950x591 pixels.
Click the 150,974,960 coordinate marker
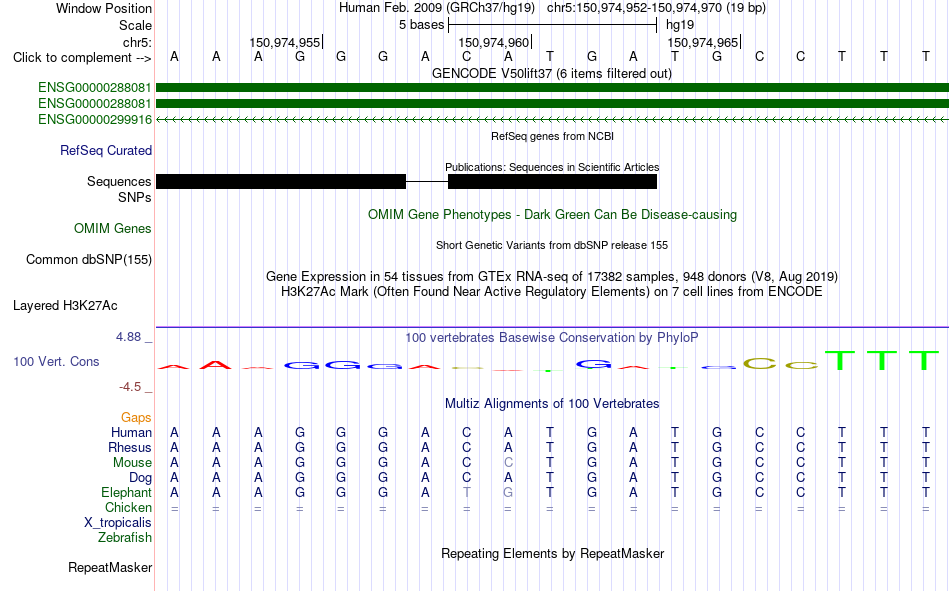point(494,42)
